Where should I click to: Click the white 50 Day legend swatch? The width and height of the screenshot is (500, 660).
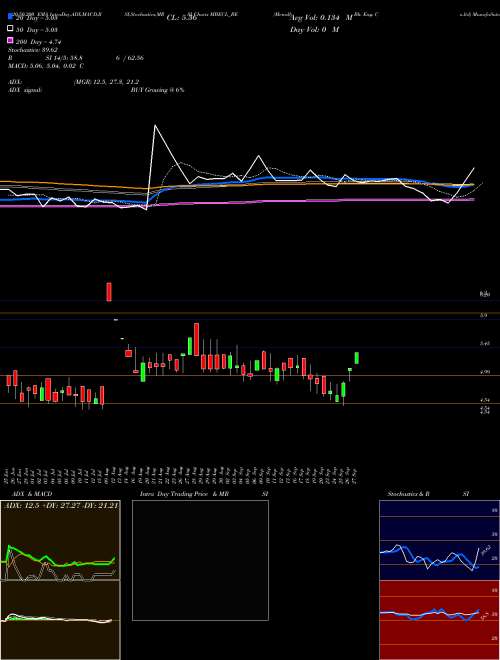click(11, 29)
